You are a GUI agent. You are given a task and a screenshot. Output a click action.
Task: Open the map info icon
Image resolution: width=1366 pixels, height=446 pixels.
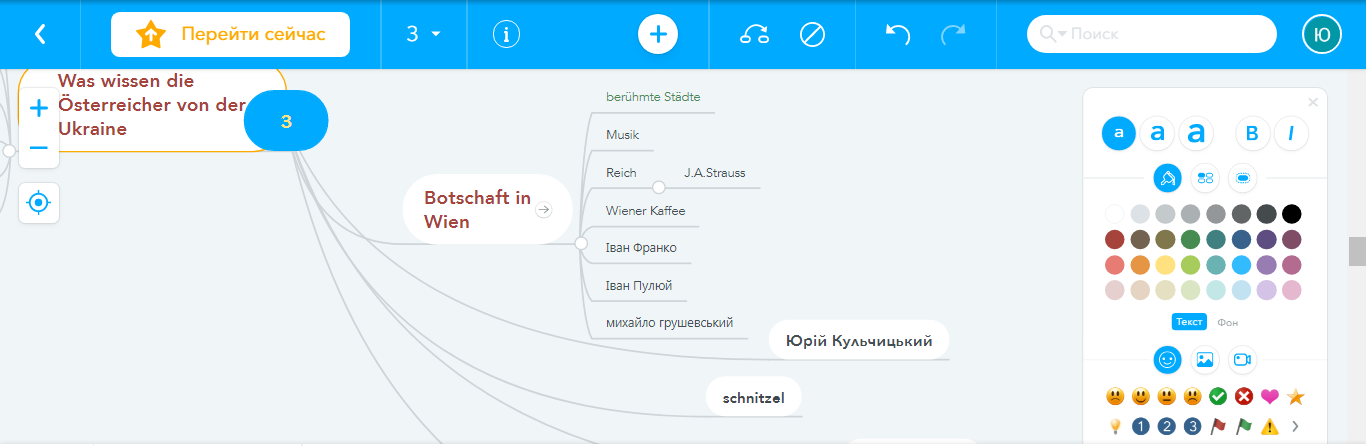[507, 34]
